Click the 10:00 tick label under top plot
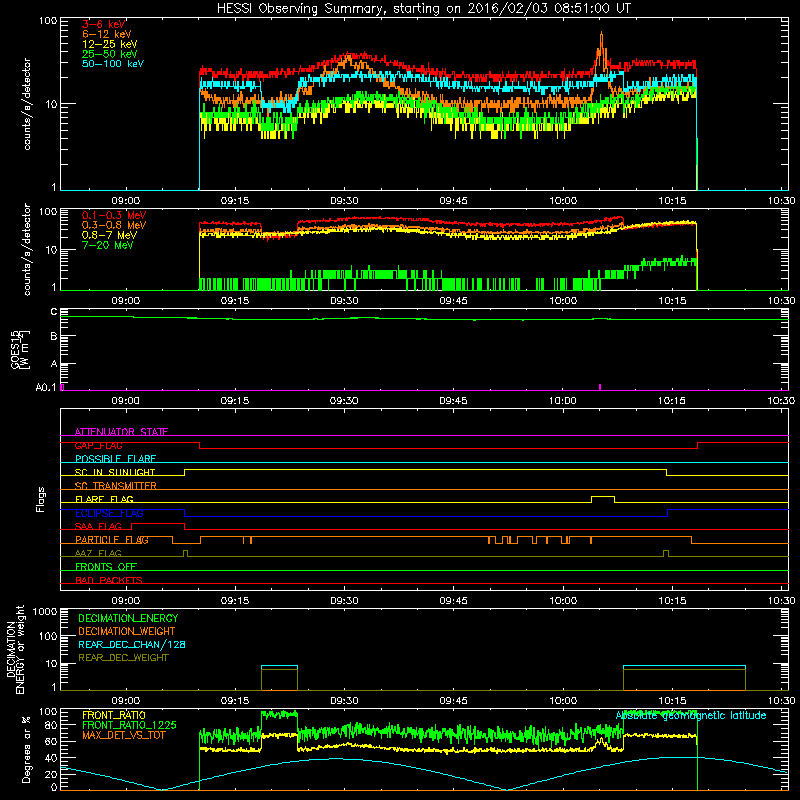 [x=563, y=201]
